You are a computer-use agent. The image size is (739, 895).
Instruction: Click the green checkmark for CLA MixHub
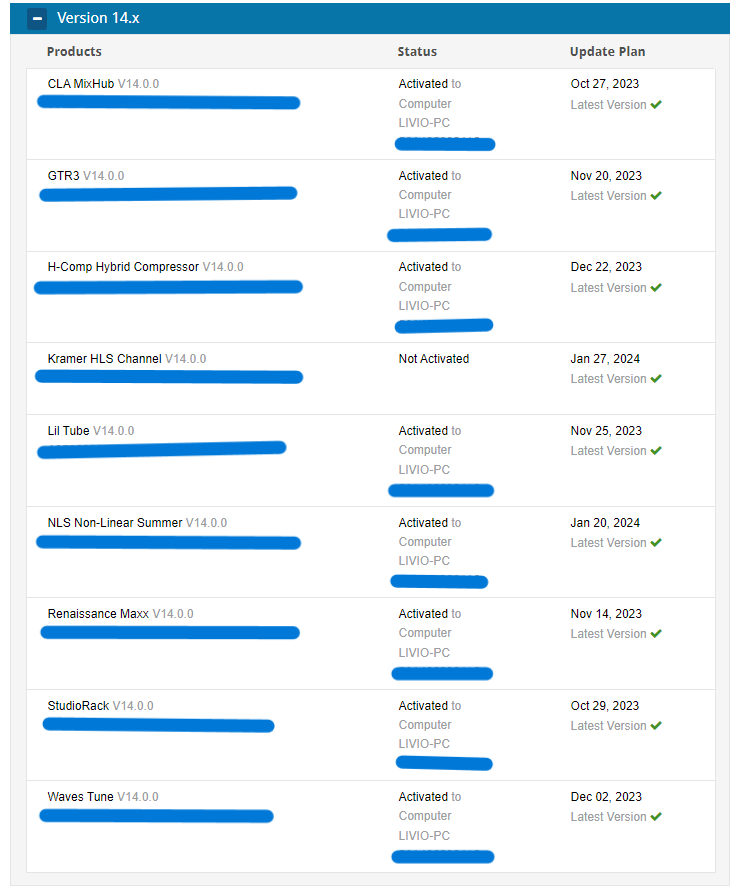pyautogui.click(x=656, y=104)
